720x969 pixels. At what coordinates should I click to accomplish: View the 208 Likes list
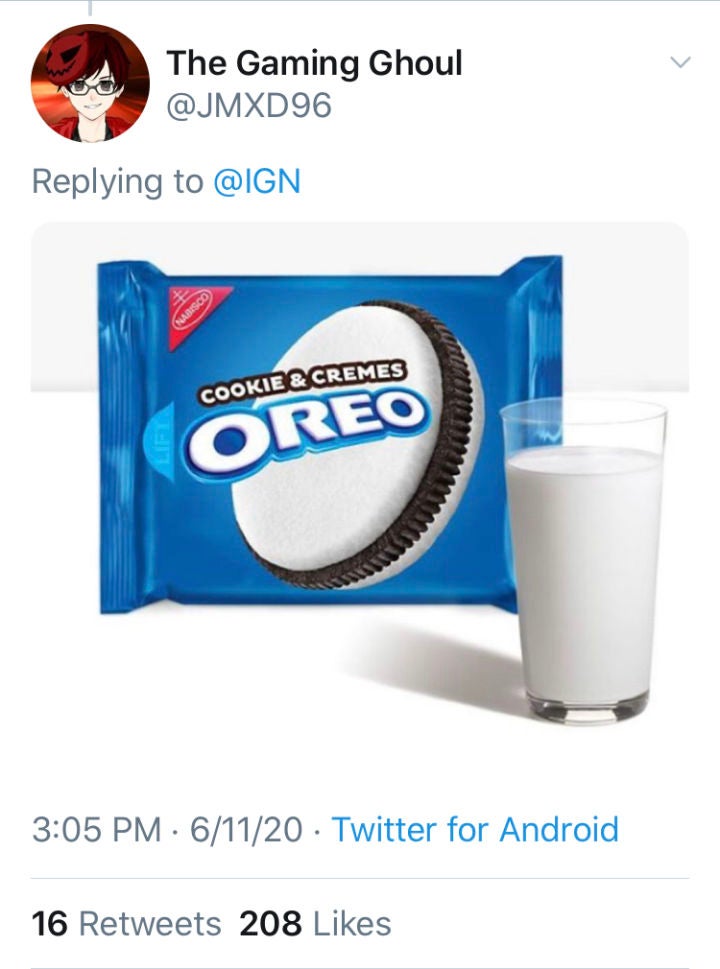click(x=315, y=923)
